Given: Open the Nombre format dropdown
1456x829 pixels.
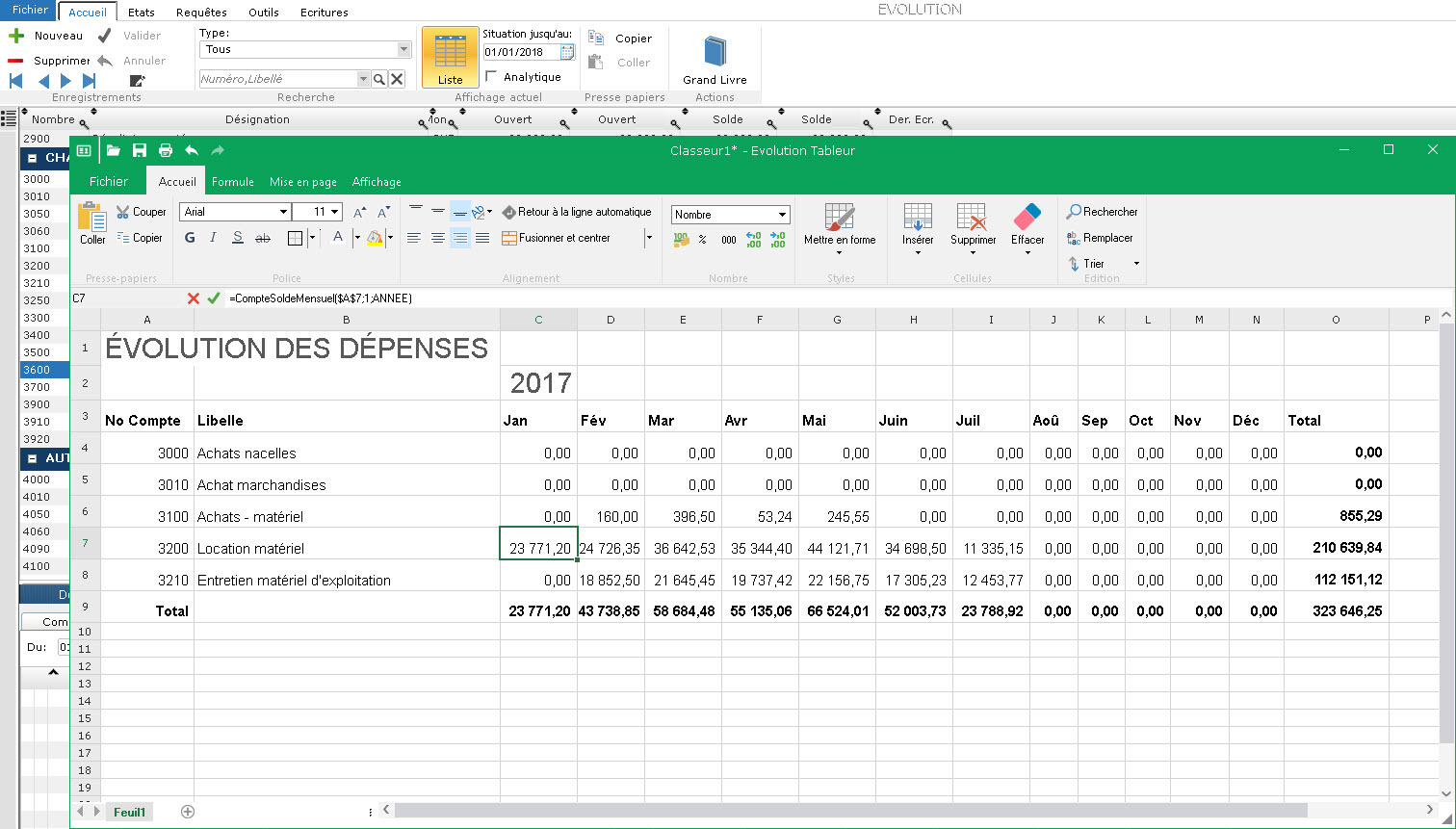Looking at the screenshot, I should [x=782, y=215].
